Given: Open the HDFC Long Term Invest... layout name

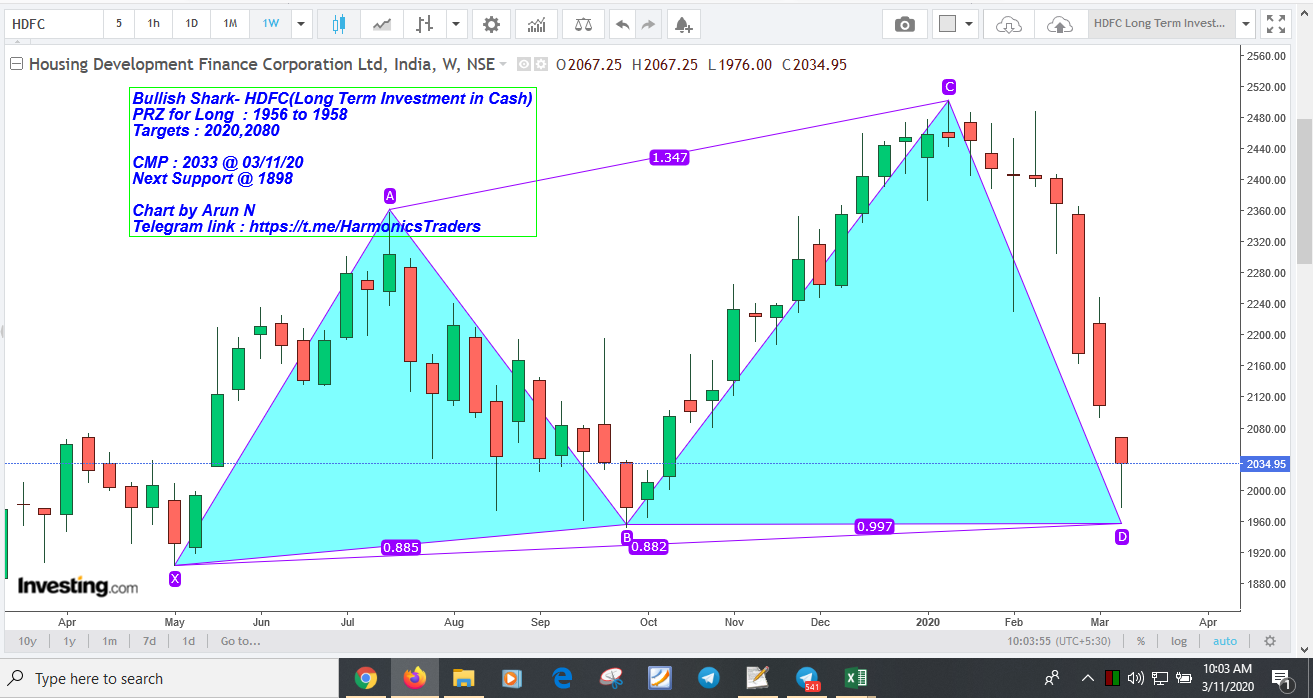Looking at the screenshot, I should [x=1160, y=24].
